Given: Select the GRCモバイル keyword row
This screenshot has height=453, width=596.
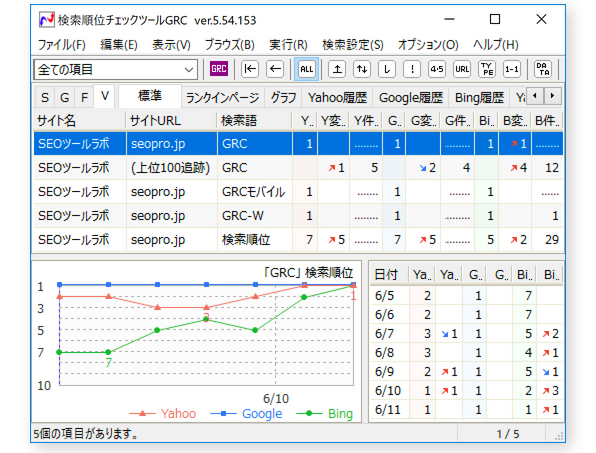Looking at the screenshot, I should (x=298, y=192).
